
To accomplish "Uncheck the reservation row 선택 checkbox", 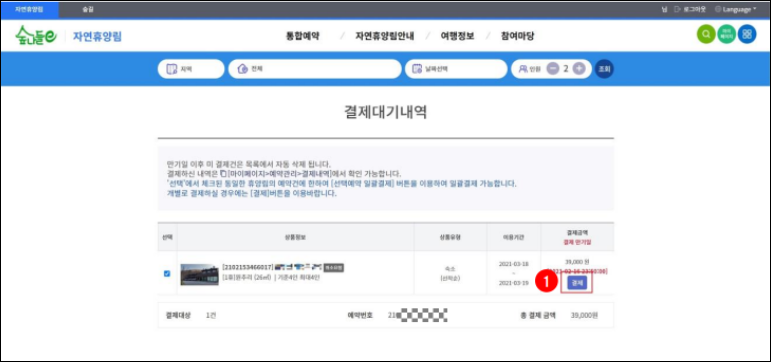I will click(x=167, y=273).
